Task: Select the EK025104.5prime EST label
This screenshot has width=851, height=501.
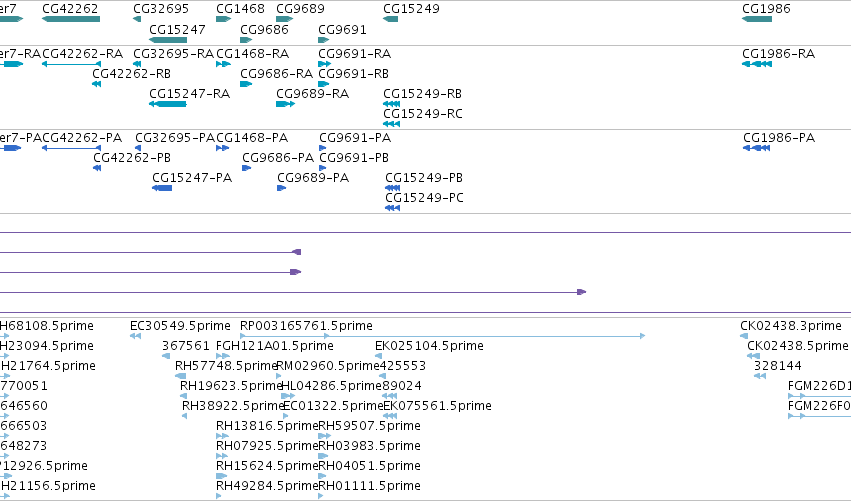Action: (429, 346)
